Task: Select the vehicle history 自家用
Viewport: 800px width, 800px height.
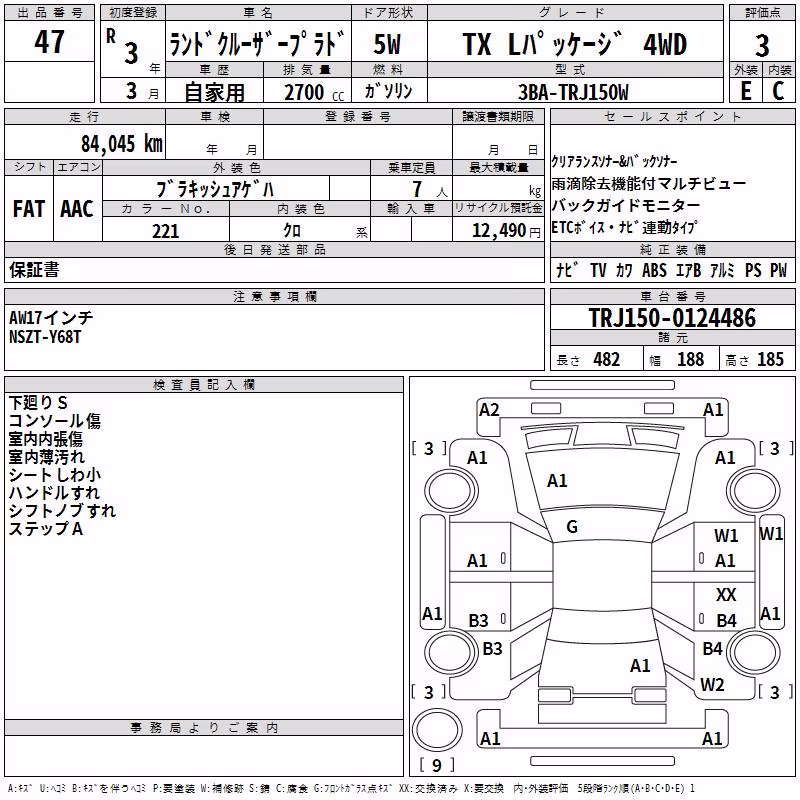Action: pos(215,92)
